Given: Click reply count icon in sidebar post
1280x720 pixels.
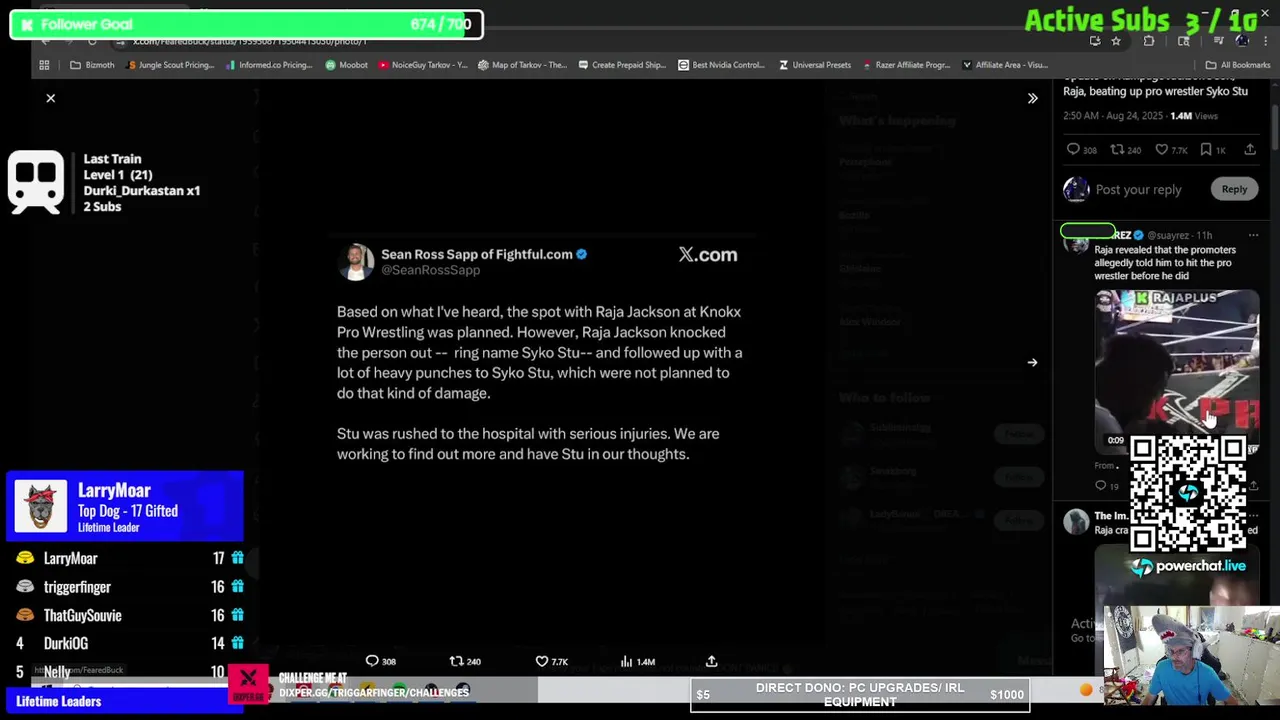Looking at the screenshot, I should tap(1073, 150).
